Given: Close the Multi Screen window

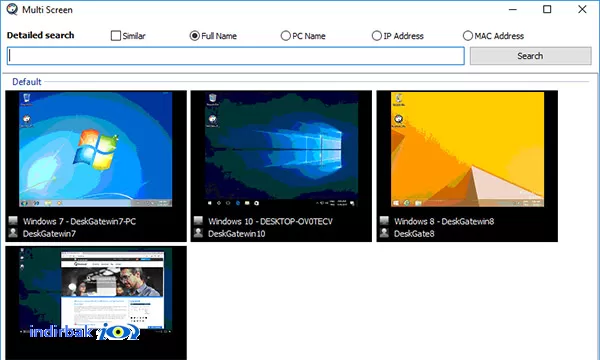Looking at the screenshot, I should click(x=582, y=9).
